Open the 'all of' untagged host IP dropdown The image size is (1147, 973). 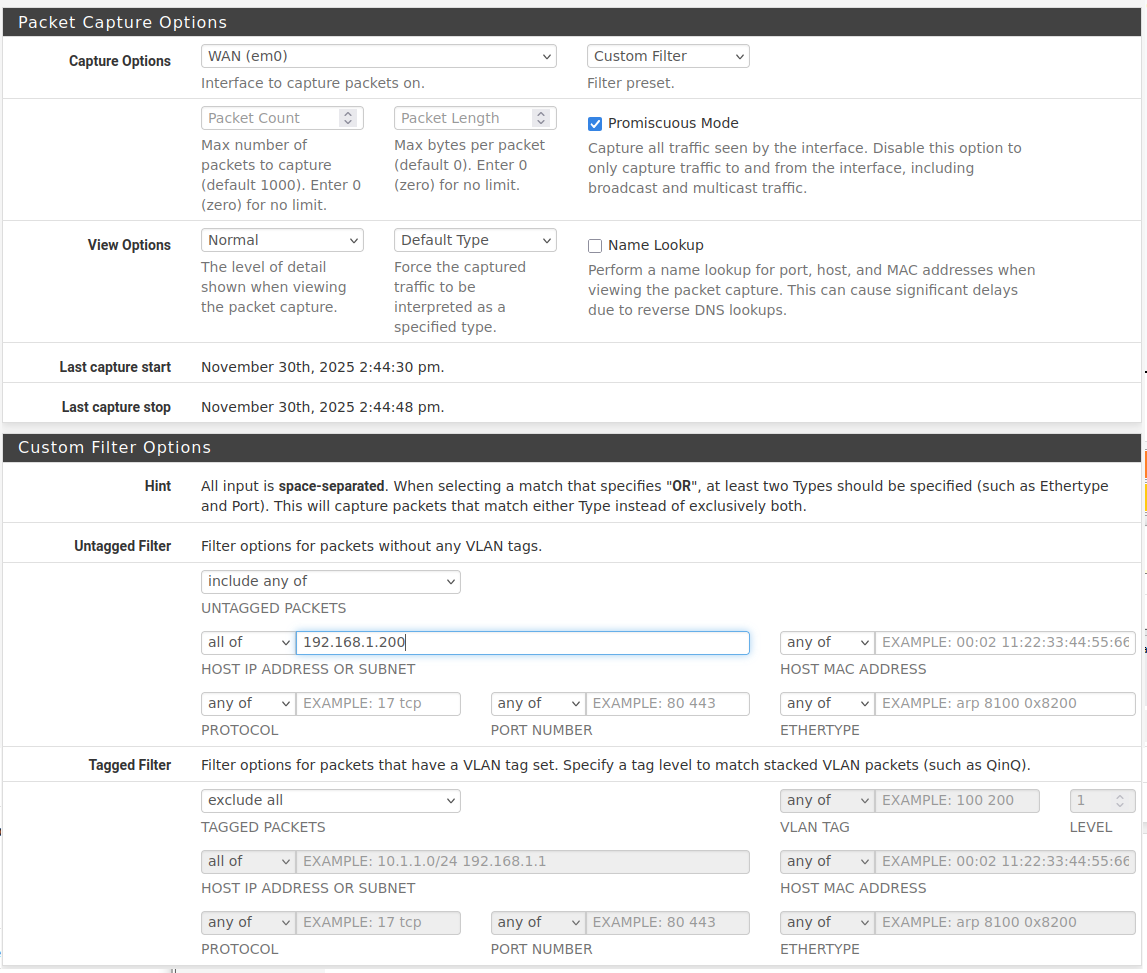tap(247, 643)
